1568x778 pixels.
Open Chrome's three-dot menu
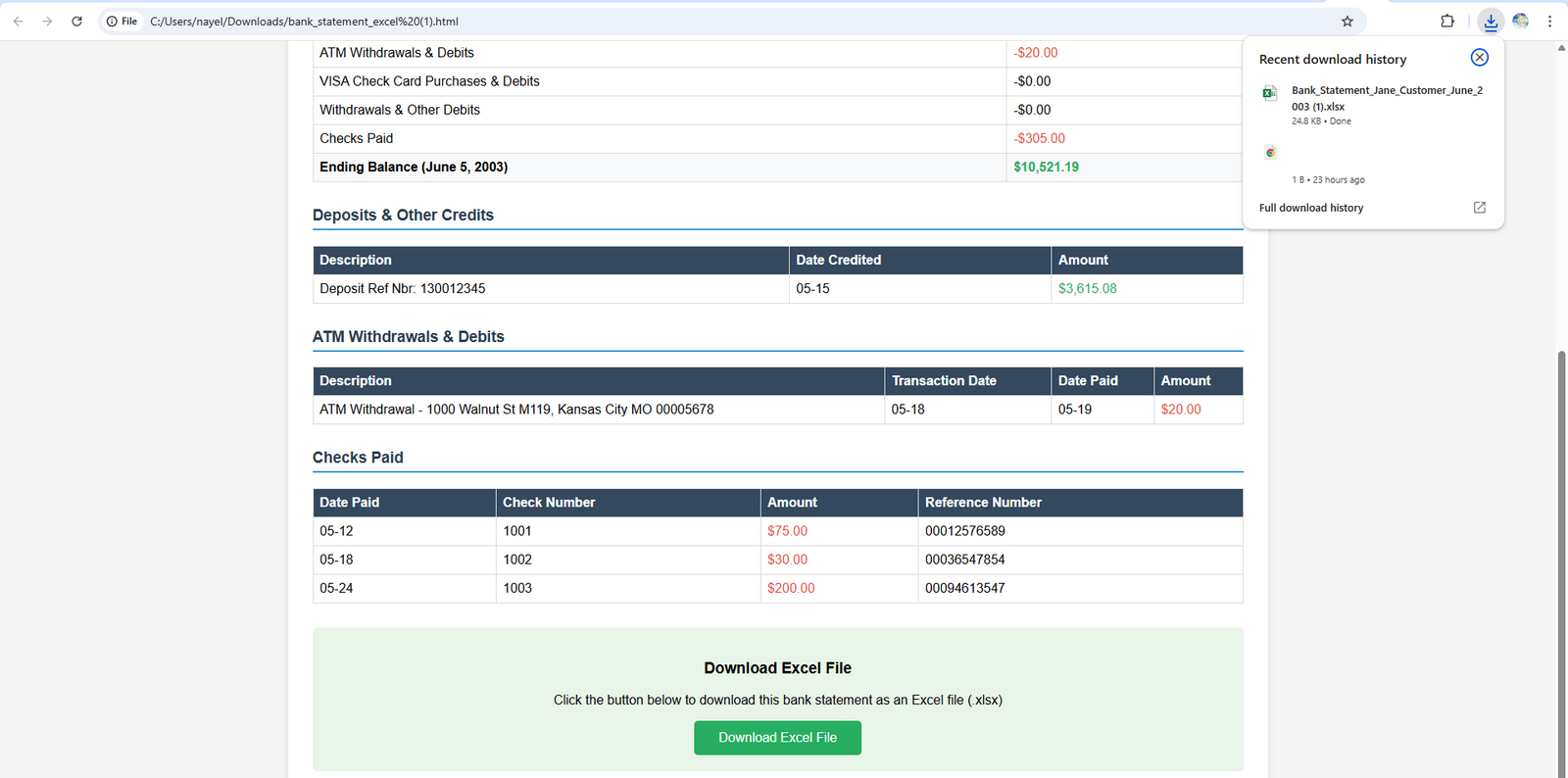tap(1549, 21)
